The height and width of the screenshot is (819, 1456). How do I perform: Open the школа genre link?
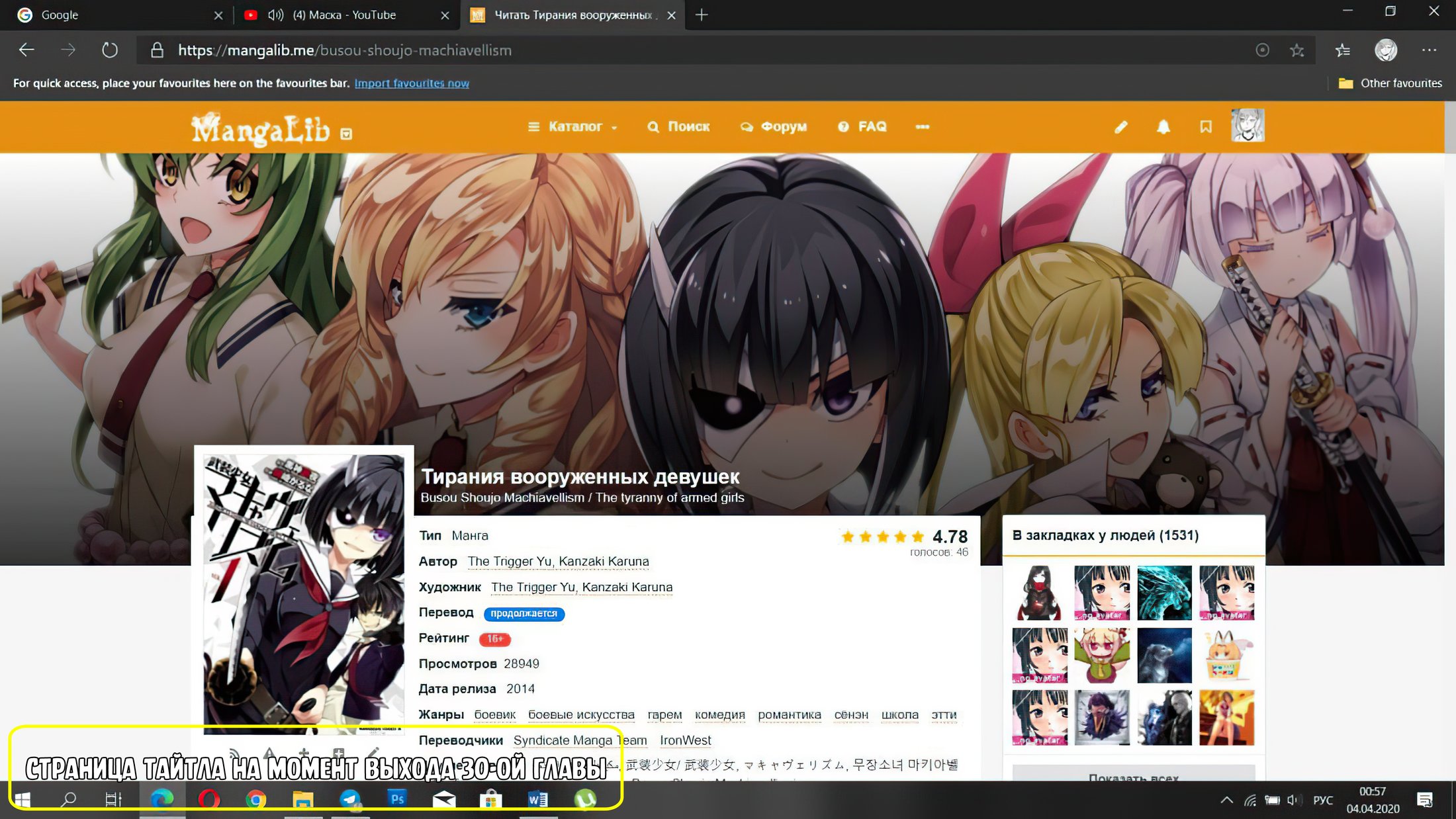tap(900, 714)
